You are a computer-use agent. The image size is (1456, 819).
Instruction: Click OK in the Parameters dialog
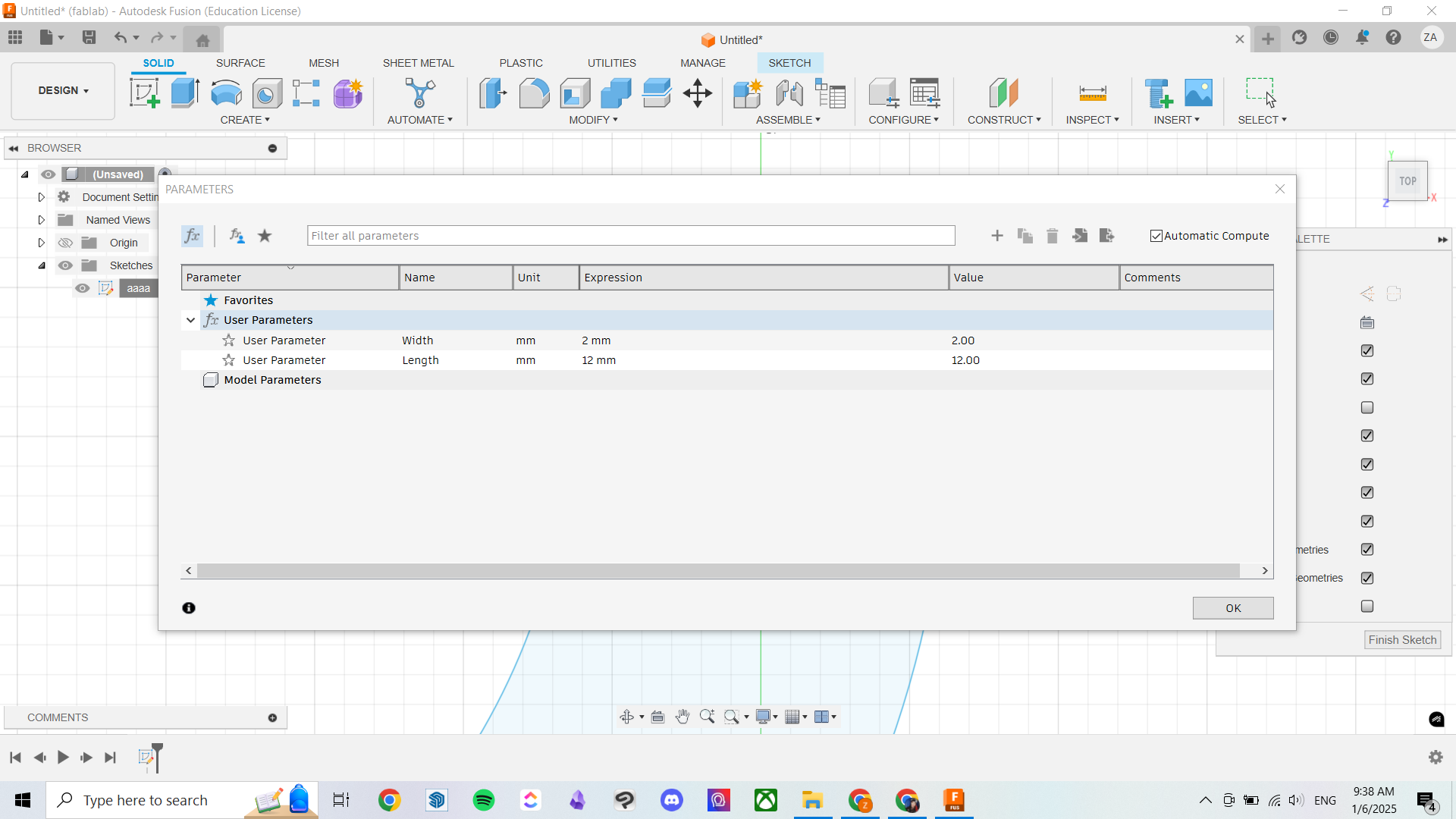(x=1233, y=608)
